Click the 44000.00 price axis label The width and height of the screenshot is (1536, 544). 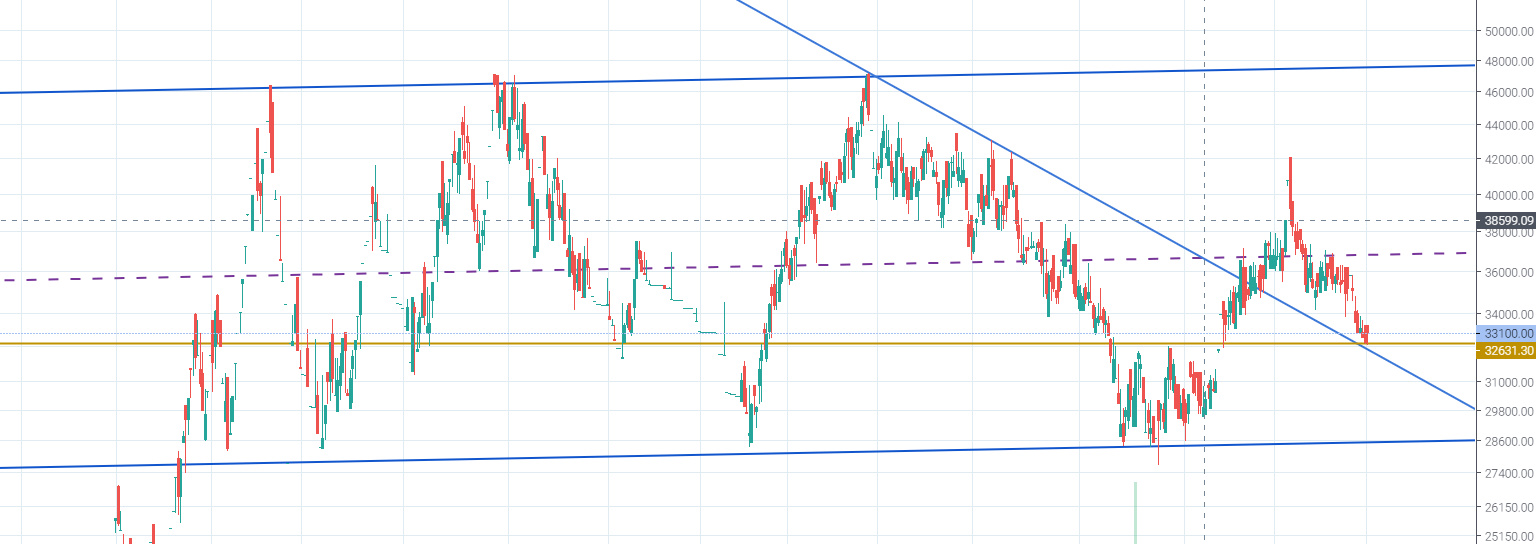(x=1509, y=125)
